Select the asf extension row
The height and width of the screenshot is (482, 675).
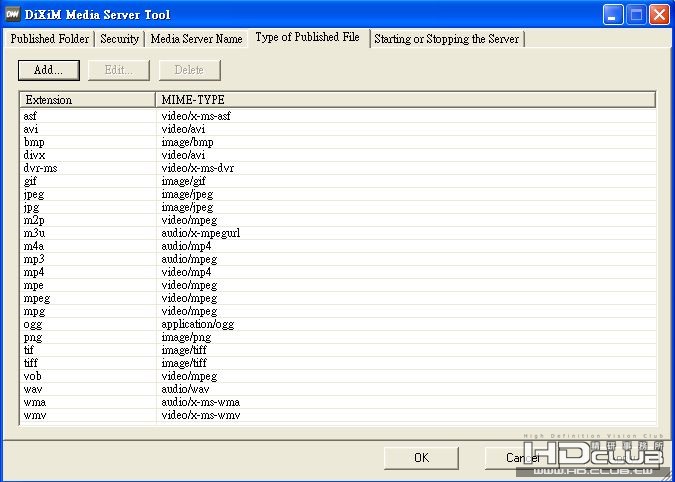point(338,116)
